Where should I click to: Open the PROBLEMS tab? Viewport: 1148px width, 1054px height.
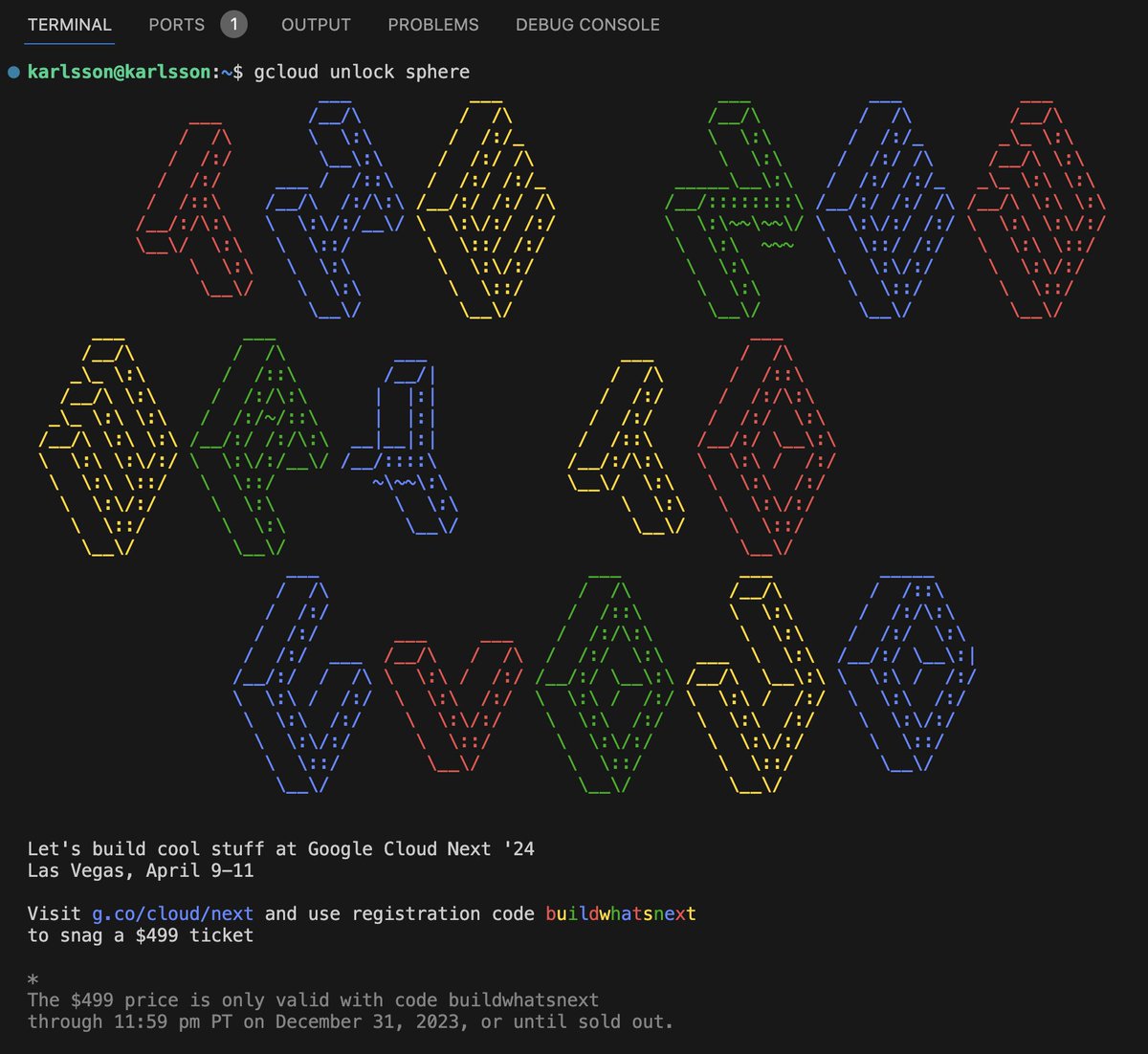point(432,24)
